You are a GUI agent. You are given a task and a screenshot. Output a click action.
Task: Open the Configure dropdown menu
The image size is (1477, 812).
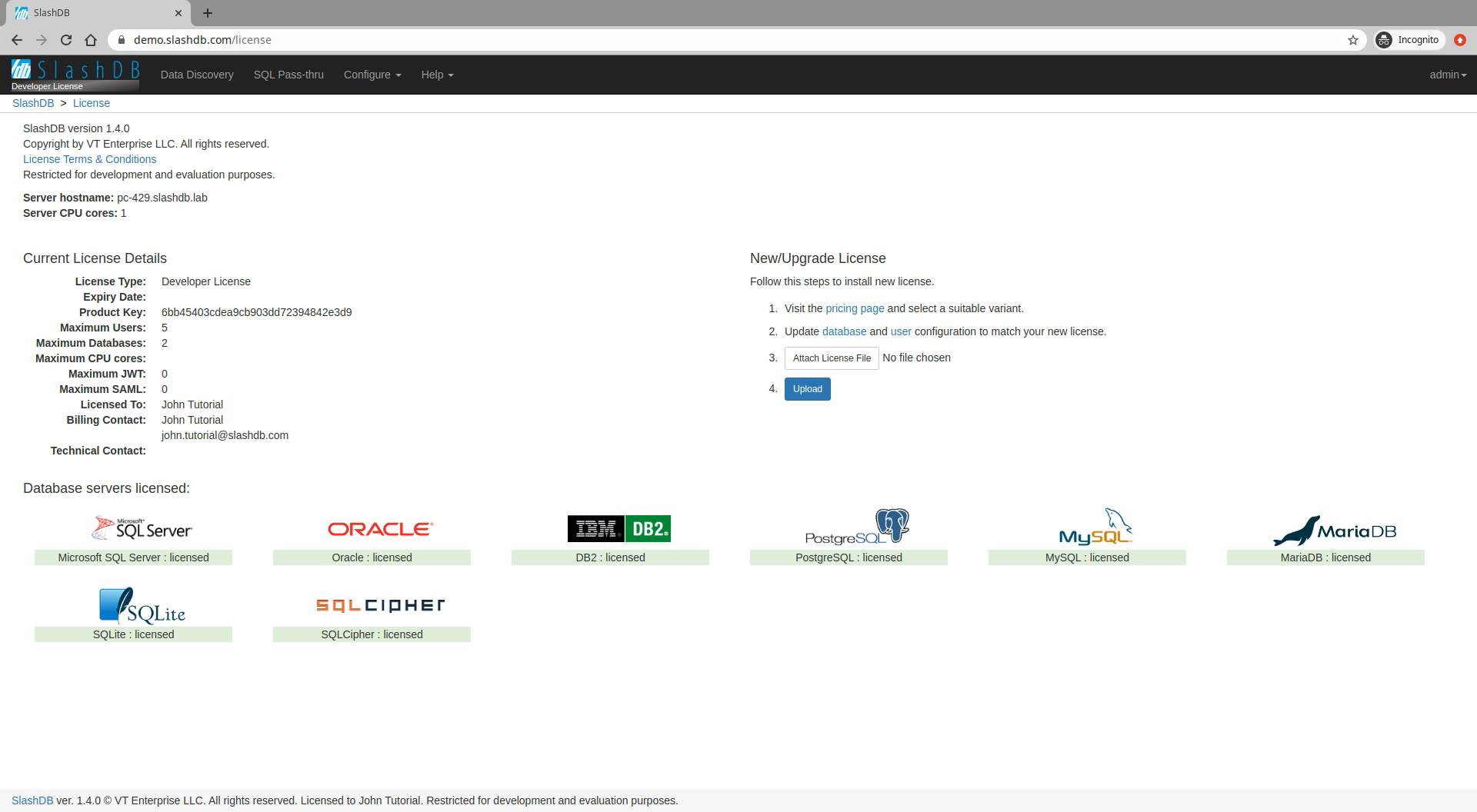coord(372,75)
